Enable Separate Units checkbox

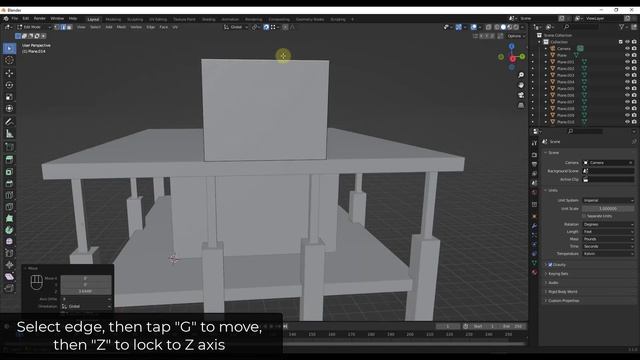584,216
